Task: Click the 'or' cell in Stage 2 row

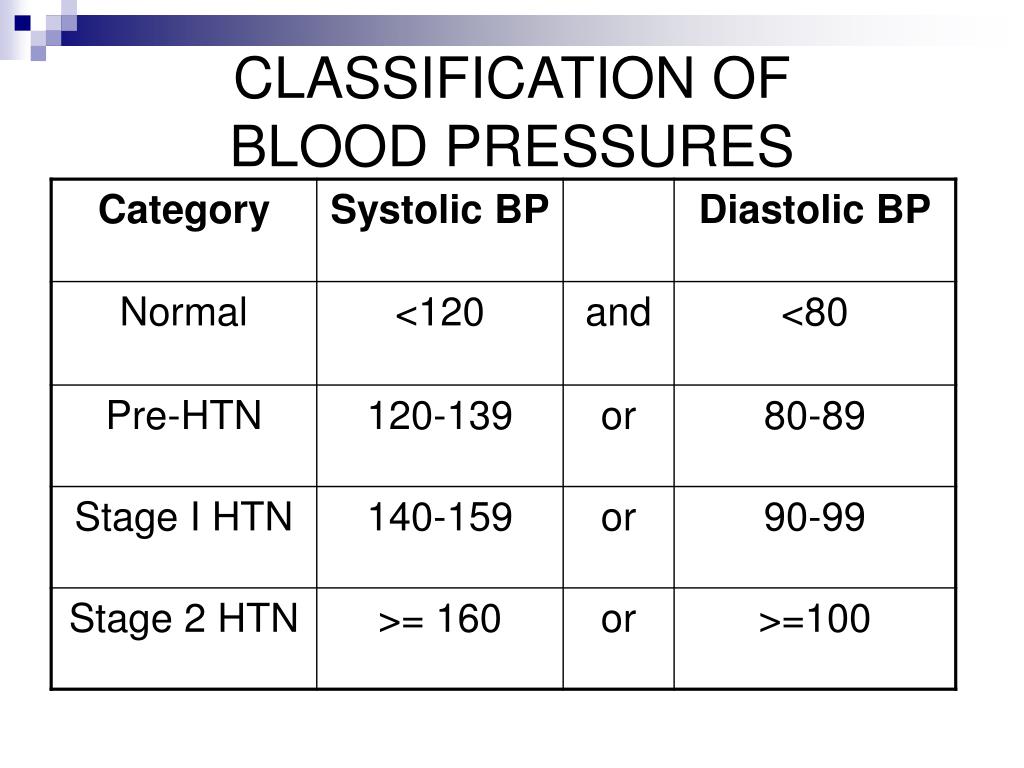Action: [618, 638]
